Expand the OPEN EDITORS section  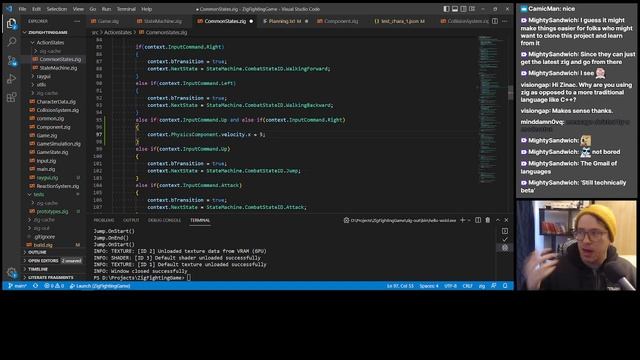(x=43, y=260)
